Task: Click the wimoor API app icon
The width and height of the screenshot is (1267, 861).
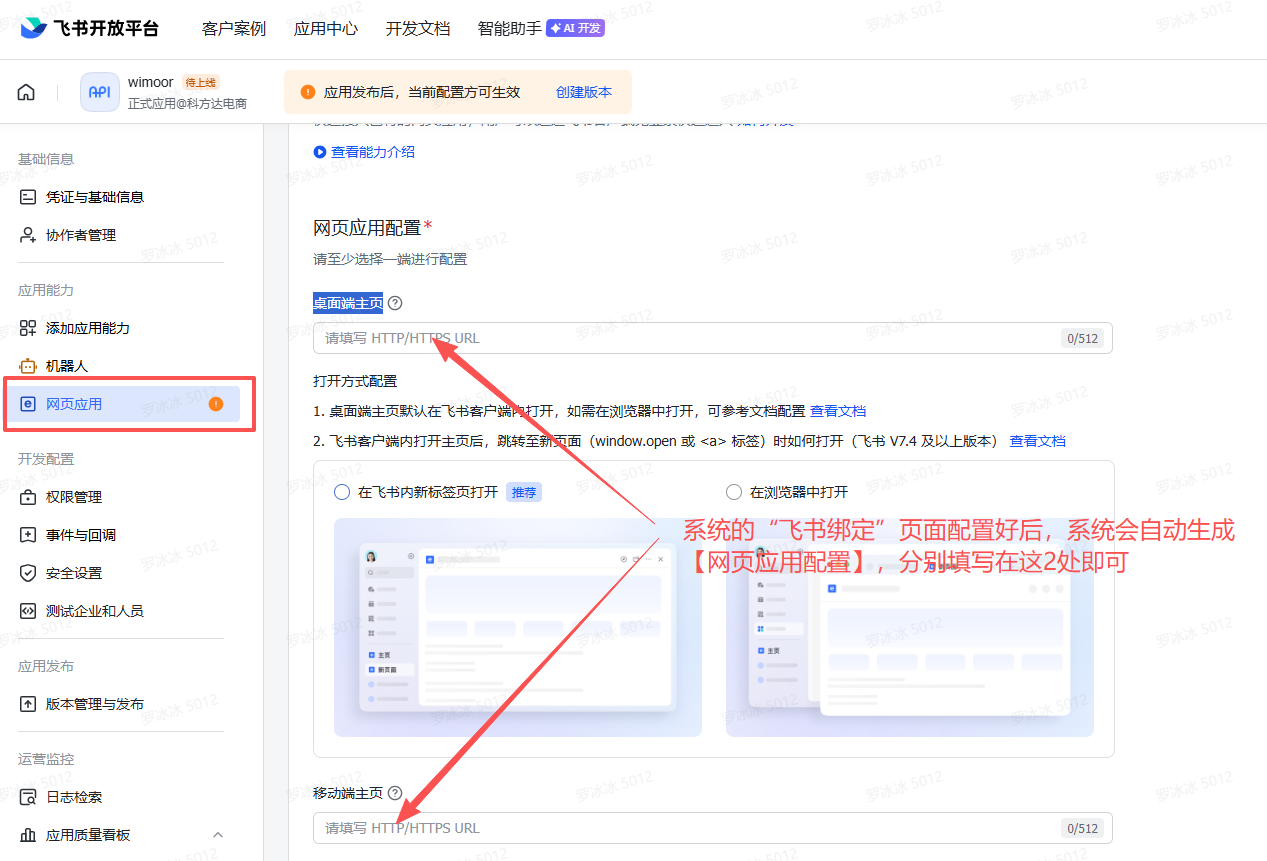Action: (99, 92)
